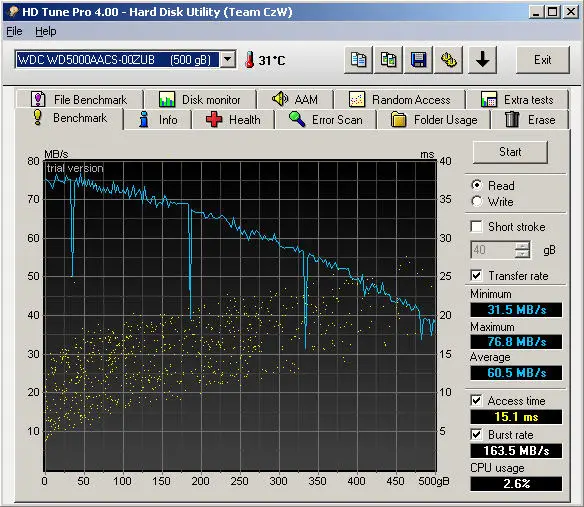Uncheck the Transfer rate checkbox
Screen dimensions: 584x507
[x=476, y=276]
